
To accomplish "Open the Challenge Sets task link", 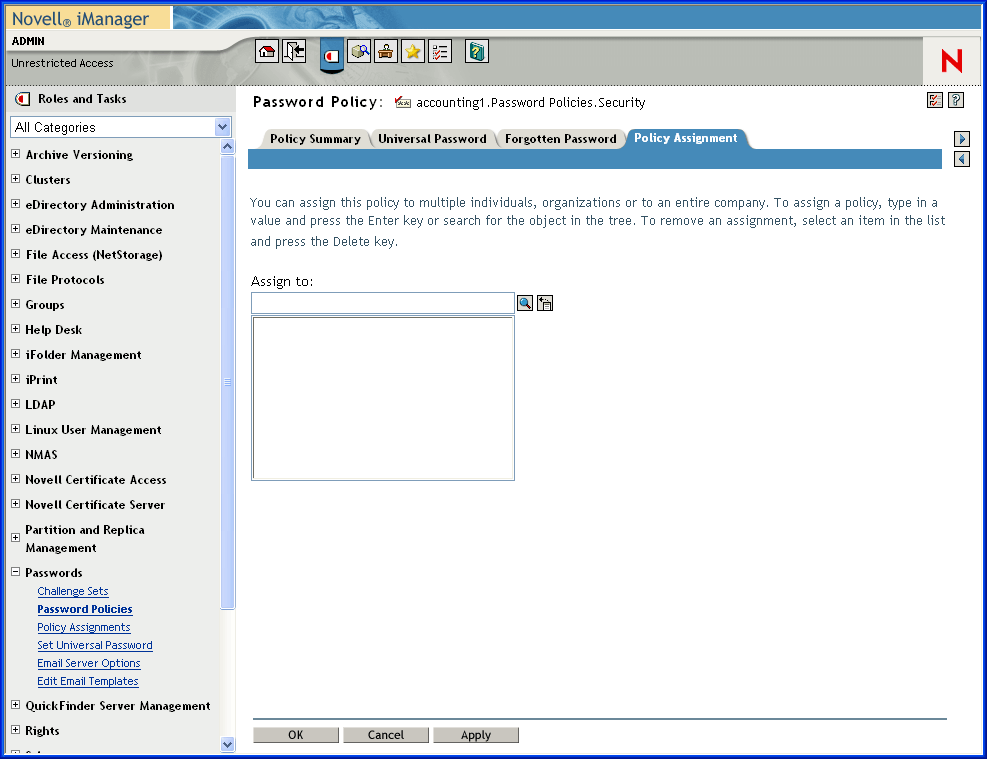I will click(72, 591).
